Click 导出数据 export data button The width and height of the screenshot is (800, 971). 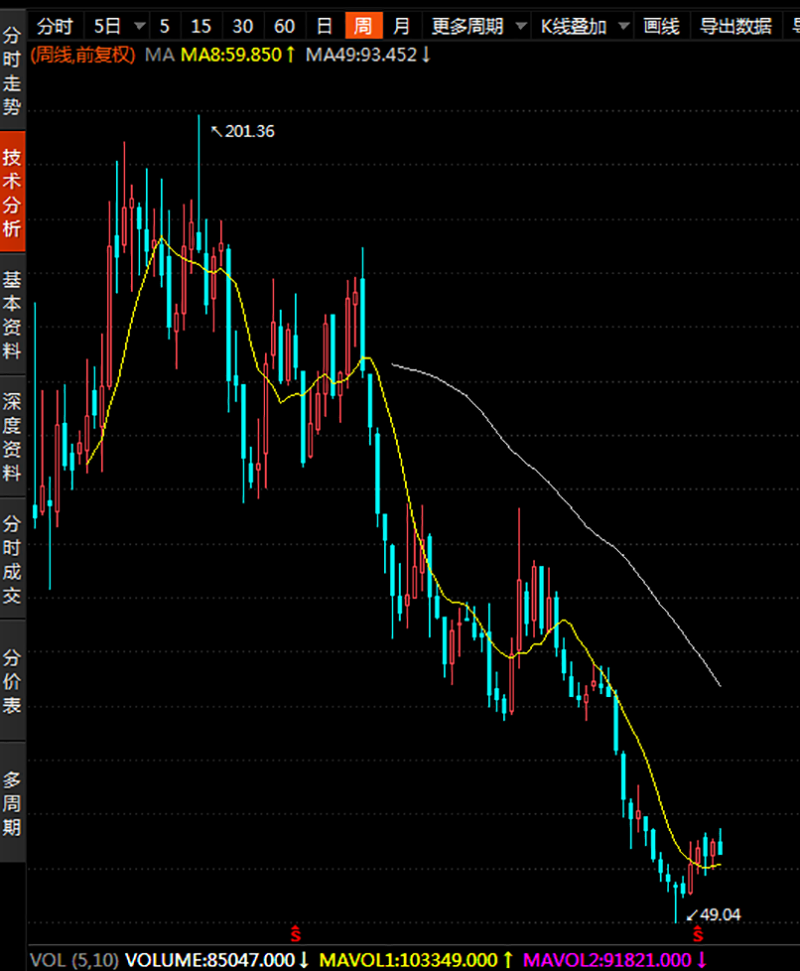pos(736,26)
